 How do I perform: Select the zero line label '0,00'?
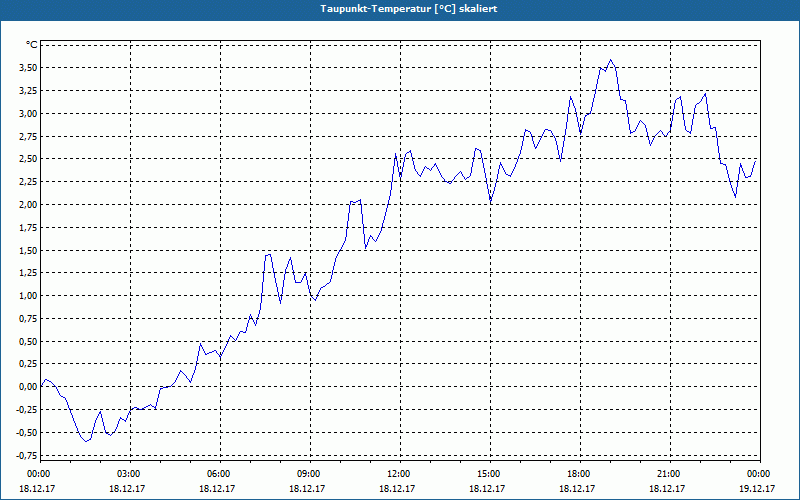[x=29, y=387]
